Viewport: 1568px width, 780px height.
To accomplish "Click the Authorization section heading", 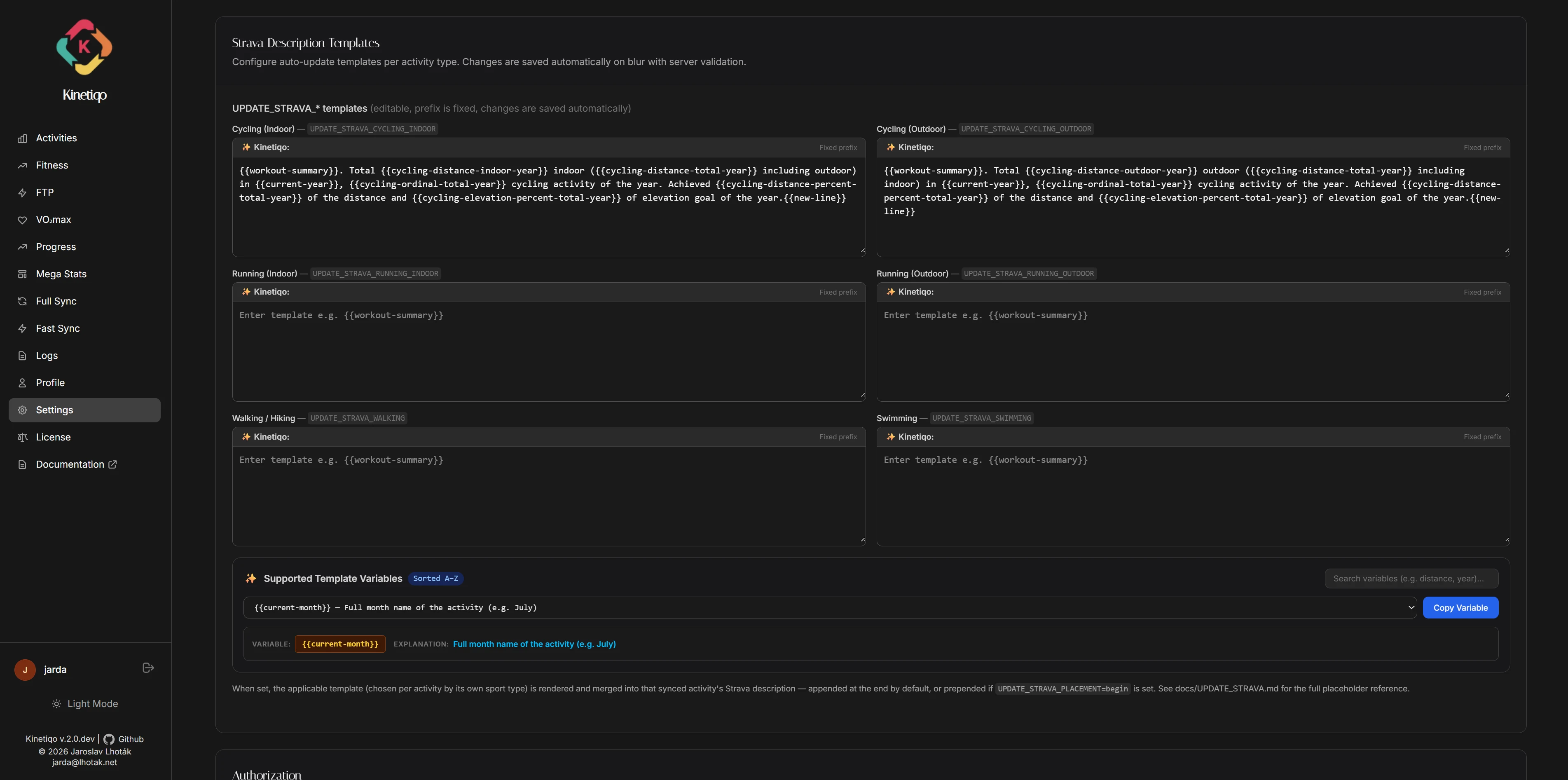I will 267,775.
